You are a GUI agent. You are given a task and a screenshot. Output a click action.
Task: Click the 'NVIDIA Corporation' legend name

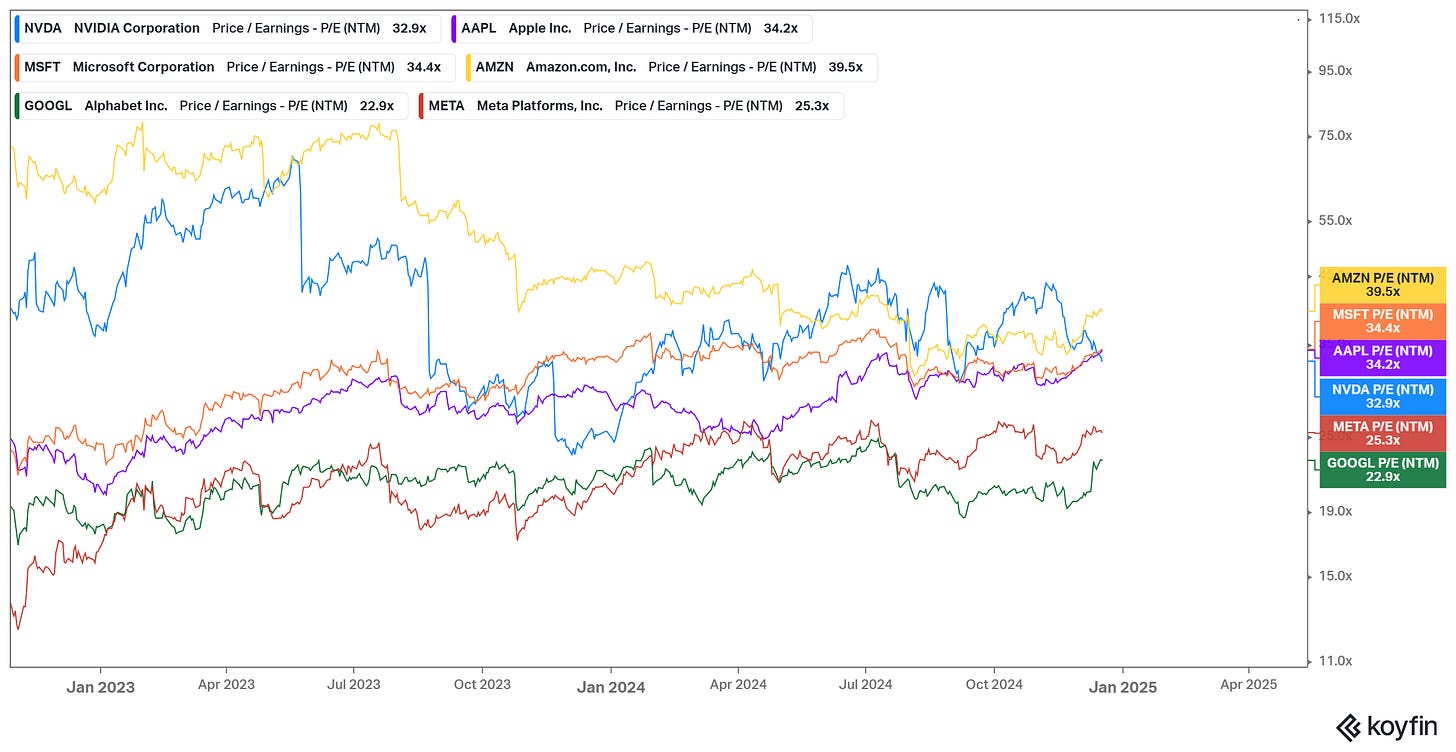tap(137, 28)
